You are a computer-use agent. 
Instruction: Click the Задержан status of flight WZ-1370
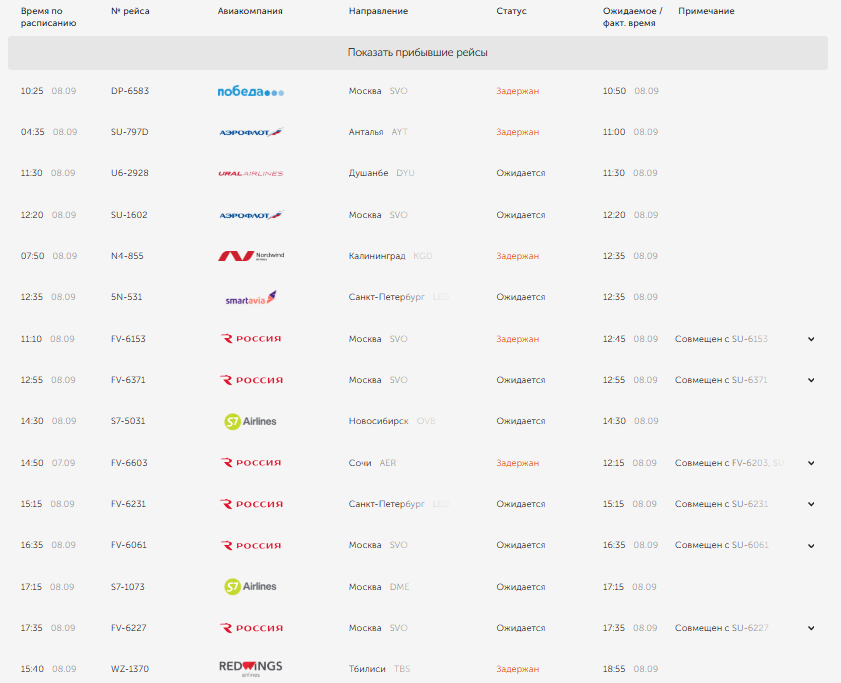coord(517,669)
